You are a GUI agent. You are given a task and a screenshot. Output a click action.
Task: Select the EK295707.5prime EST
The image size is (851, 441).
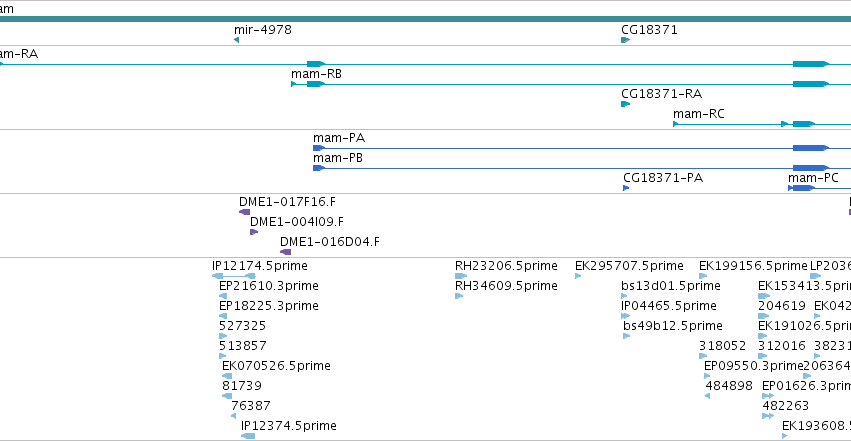(x=629, y=266)
